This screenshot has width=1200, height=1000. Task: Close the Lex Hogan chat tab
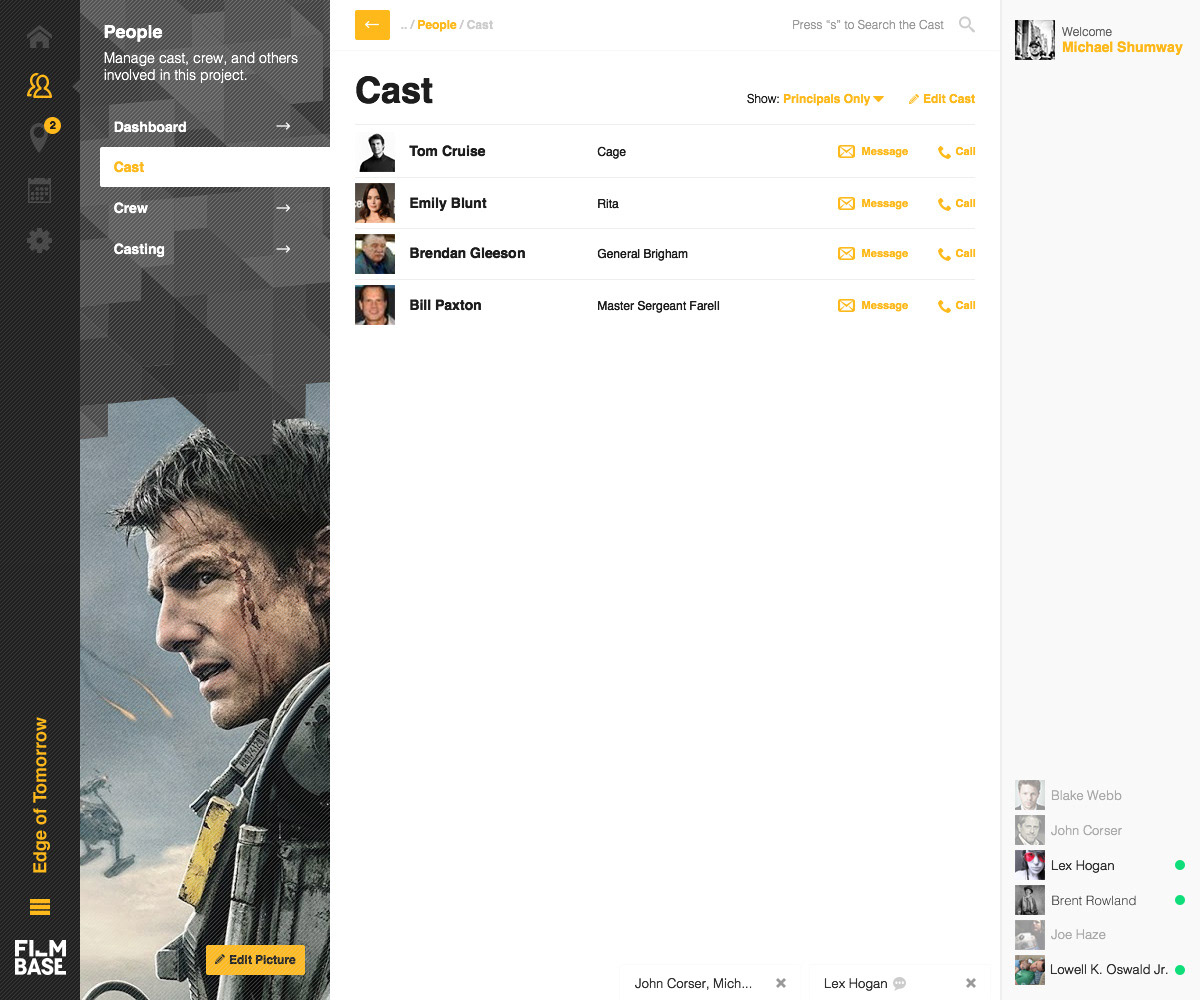pos(971,983)
